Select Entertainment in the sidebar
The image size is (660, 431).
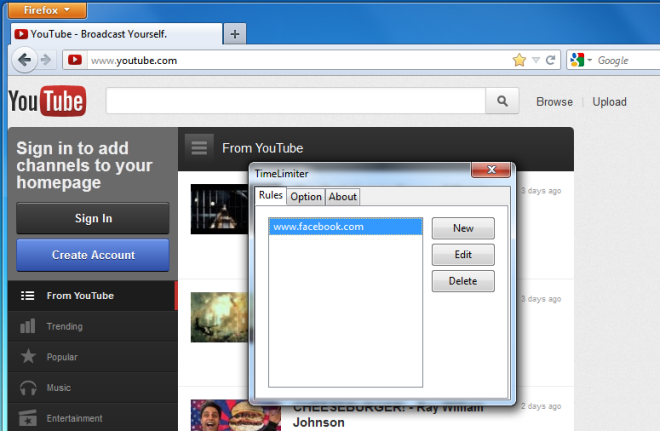[x=93, y=418]
